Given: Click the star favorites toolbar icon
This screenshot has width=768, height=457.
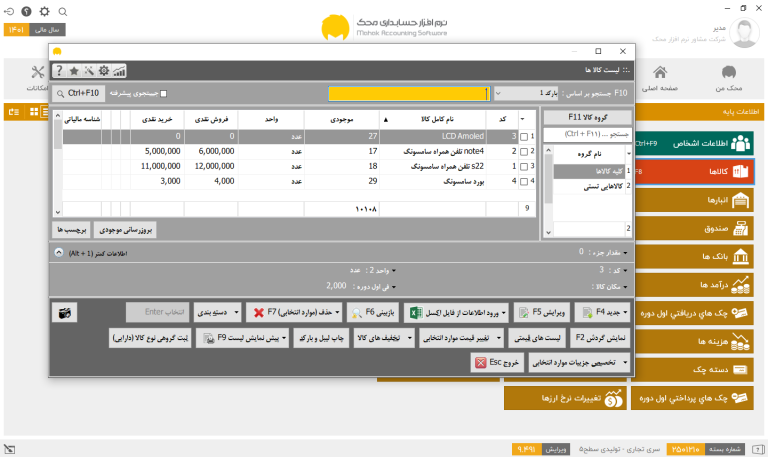Looking at the screenshot, I should pos(74,71).
